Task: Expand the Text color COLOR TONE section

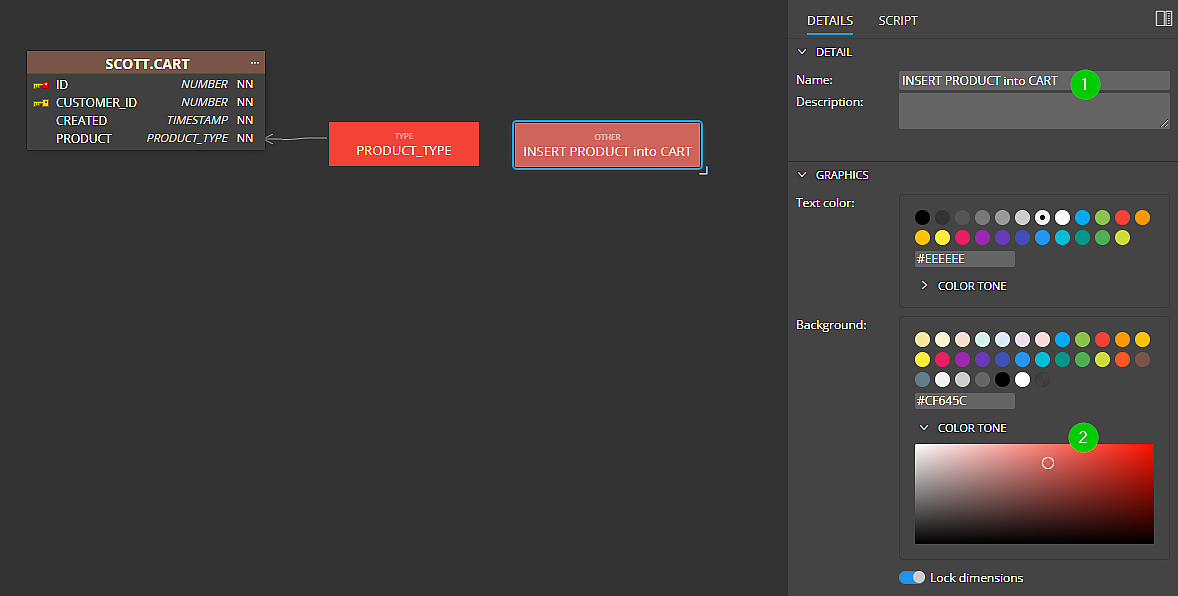Action: (x=924, y=286)
